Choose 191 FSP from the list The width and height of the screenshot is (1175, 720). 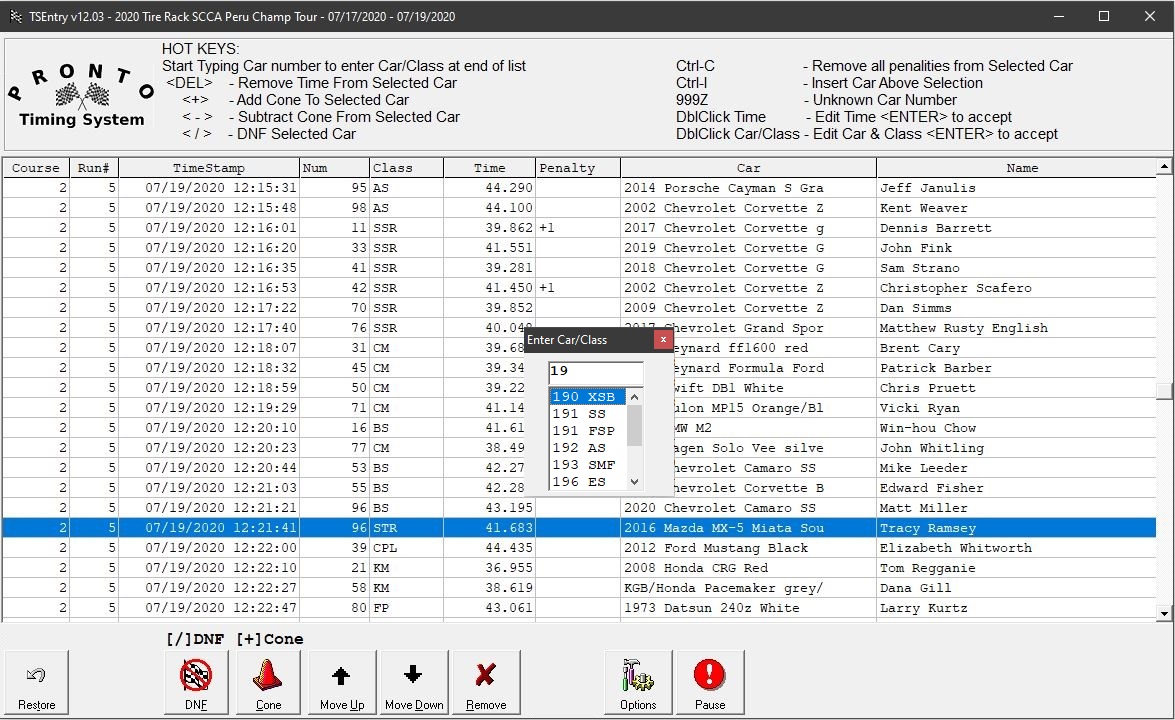click(x=588, y=431)
